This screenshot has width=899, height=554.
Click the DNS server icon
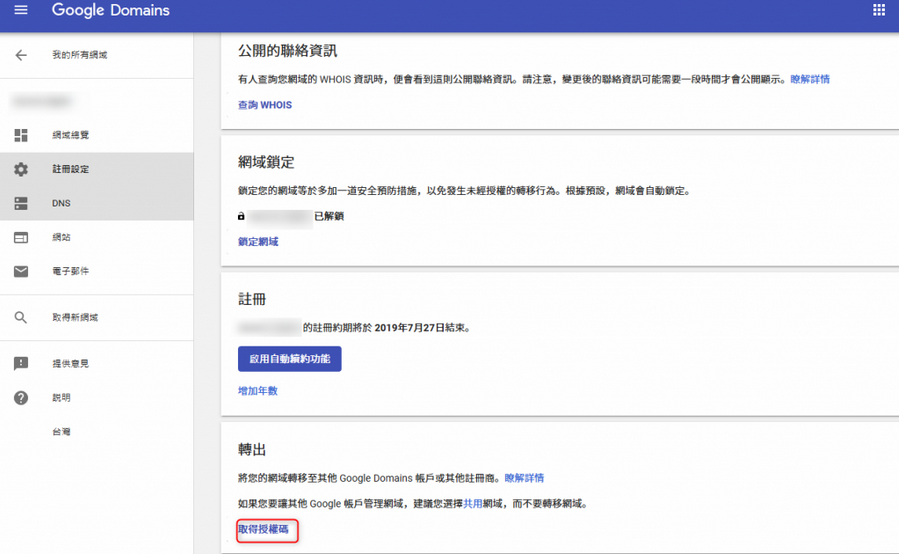coord(21,203)
